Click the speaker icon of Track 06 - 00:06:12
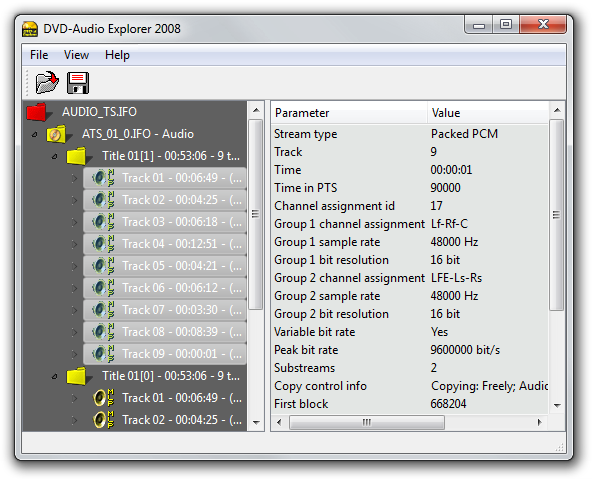 (103, 288)
